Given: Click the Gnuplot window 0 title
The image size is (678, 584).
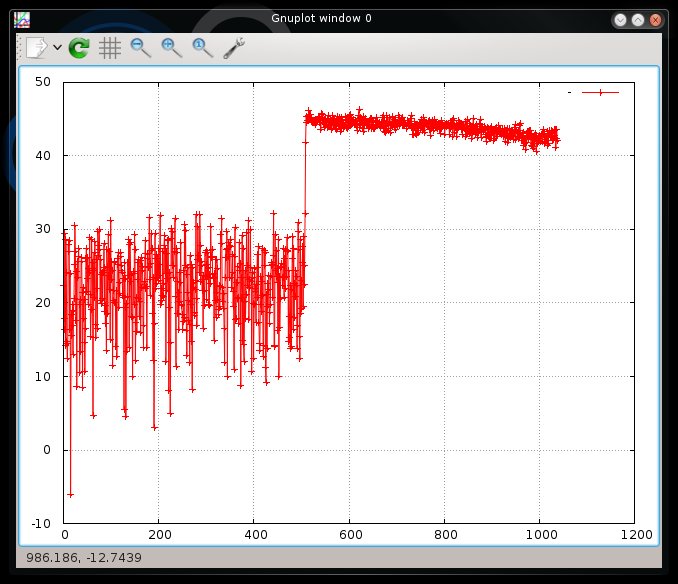Looking at the screenshot, I should pos(320,19).
